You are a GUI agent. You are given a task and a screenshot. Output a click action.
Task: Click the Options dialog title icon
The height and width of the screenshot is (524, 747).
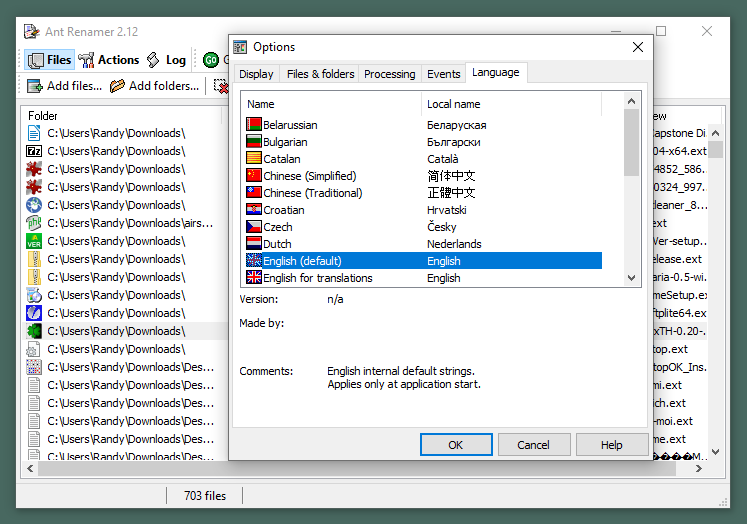pyautogui.click(x=240, y=47)
